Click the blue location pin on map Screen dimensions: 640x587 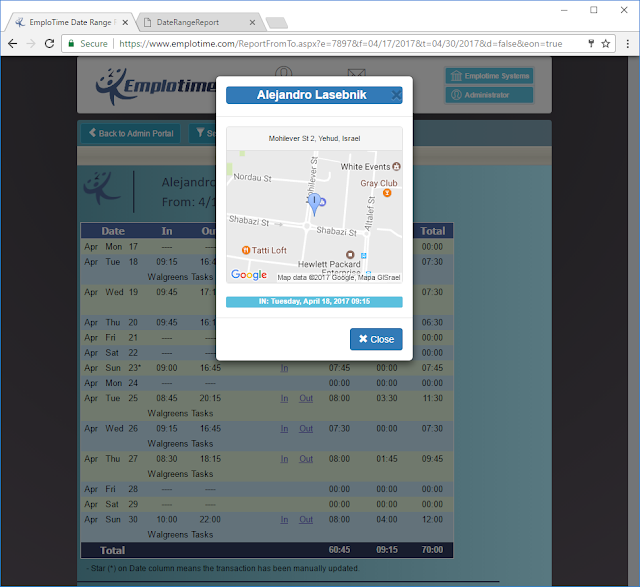(x=314, y=204)
